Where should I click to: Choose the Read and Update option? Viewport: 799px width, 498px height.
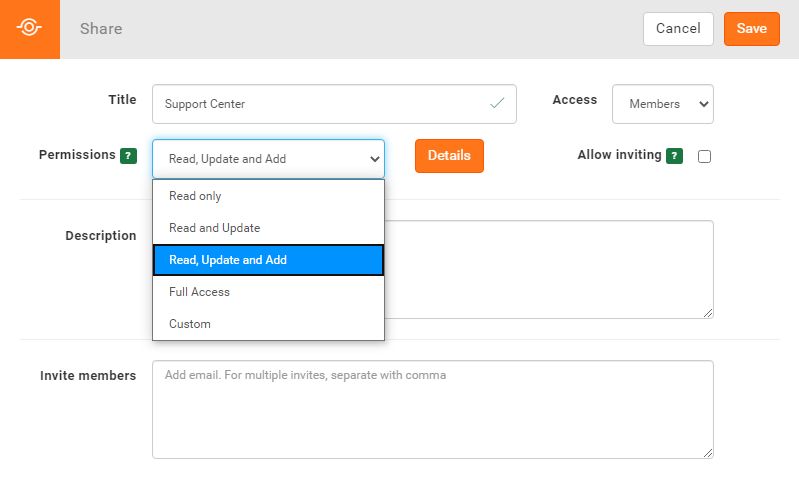tap(268, 228)
